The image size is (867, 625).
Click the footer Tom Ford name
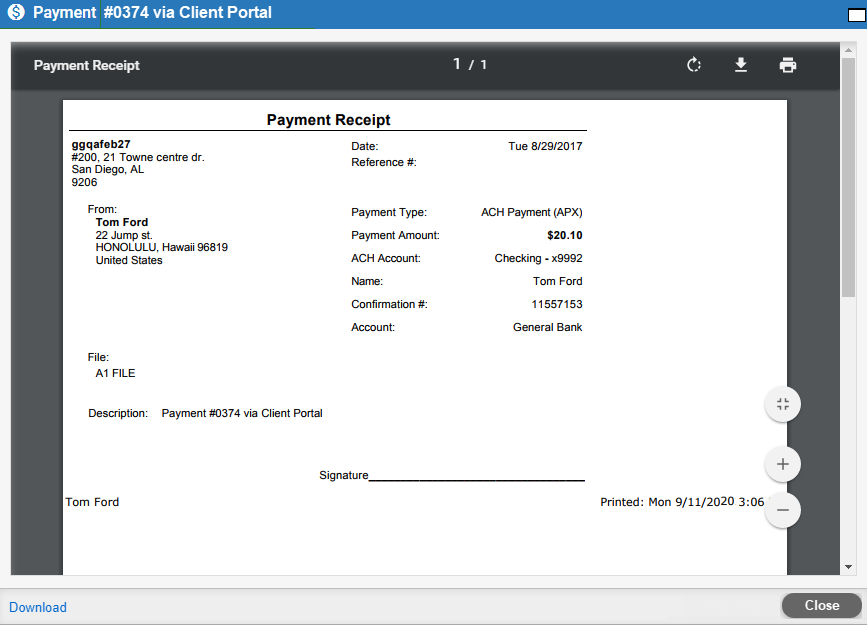[x=92, y=502]
